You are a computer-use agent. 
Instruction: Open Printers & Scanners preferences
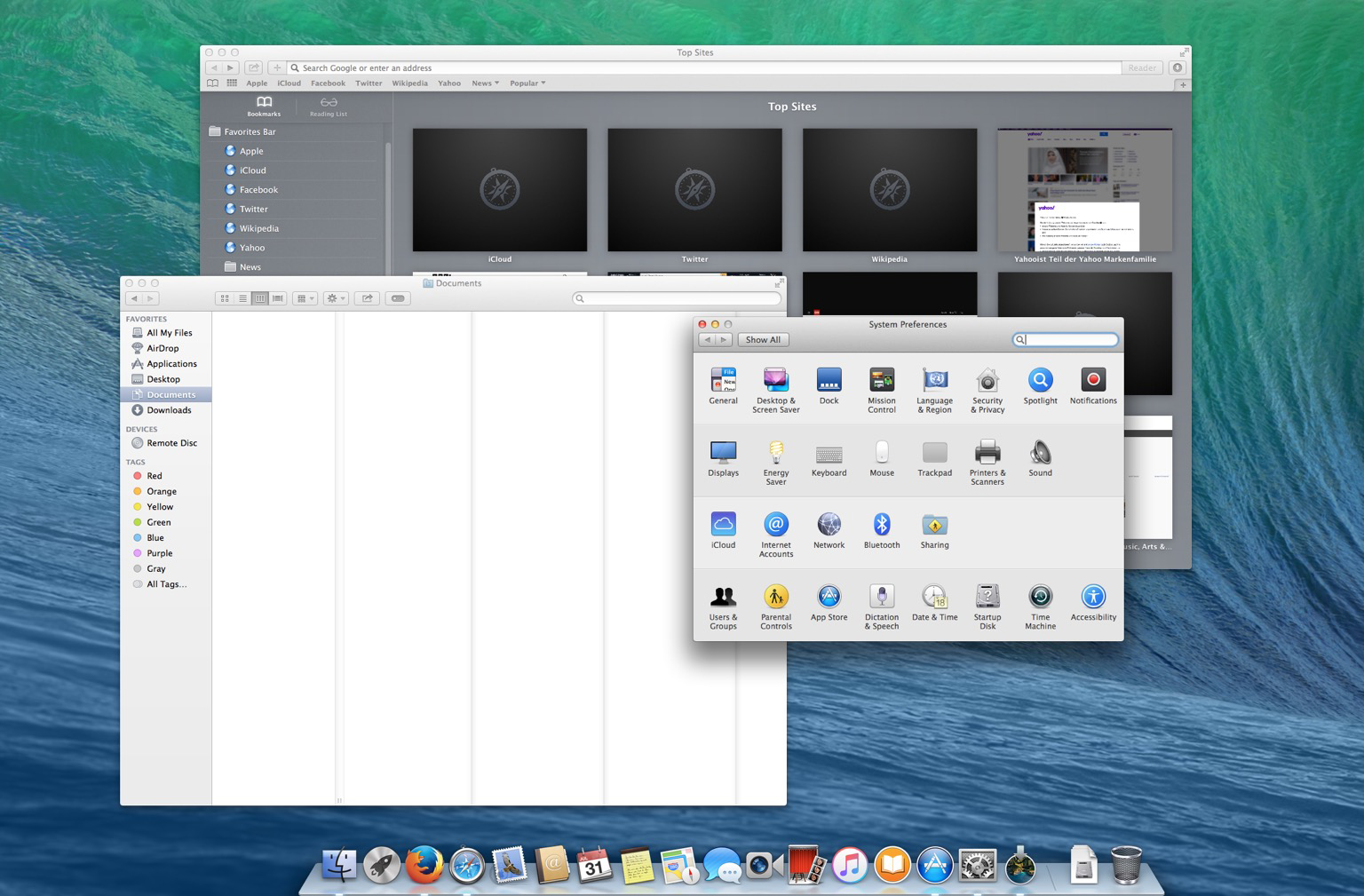tap(987, 463)
